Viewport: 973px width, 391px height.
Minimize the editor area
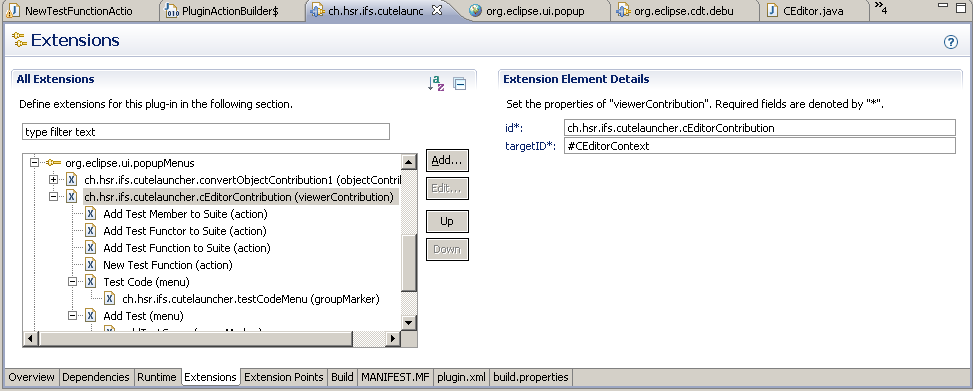coord(943,5)
